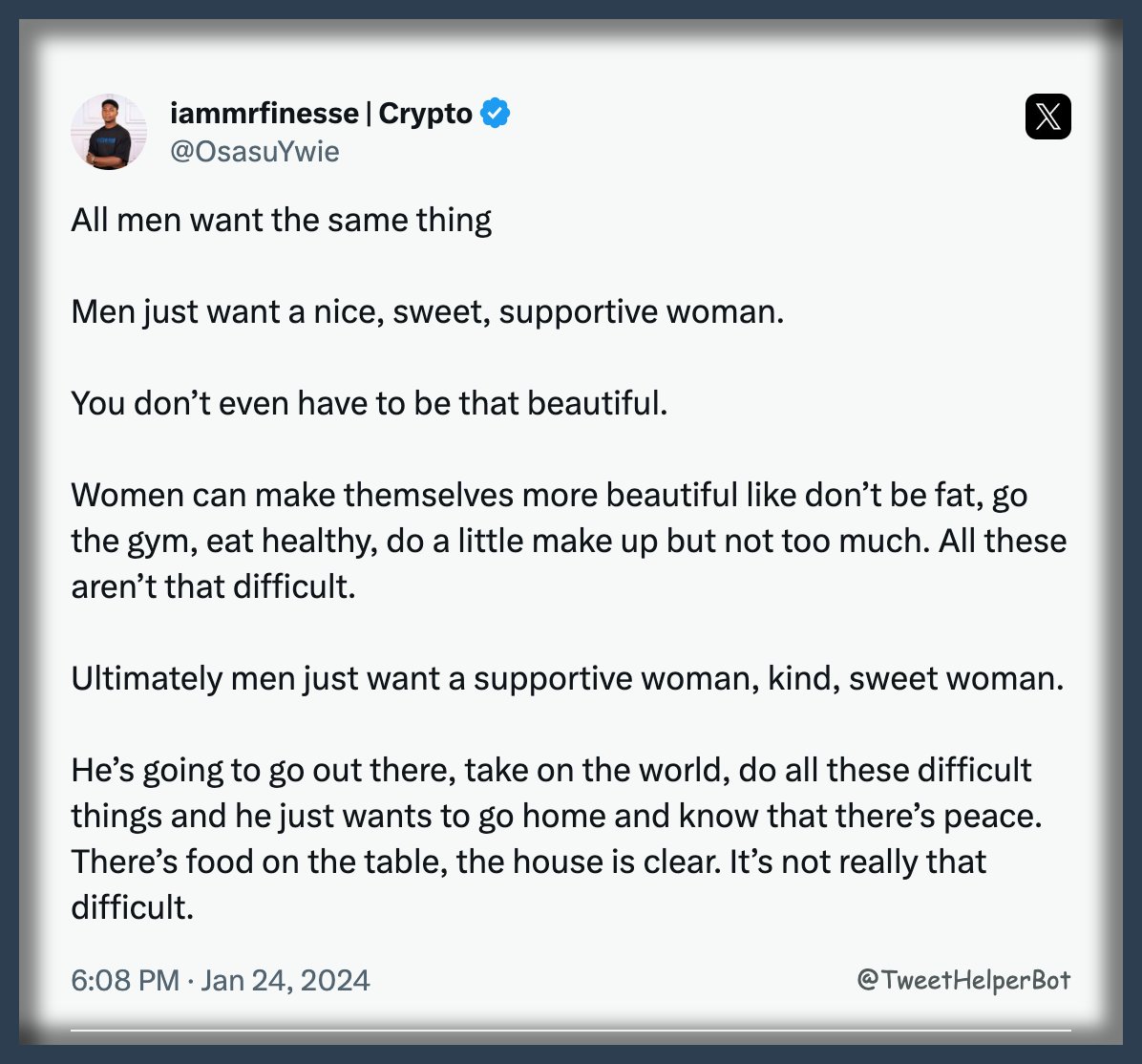Viewport: 1142px width, 1064px height.
Task: Click the X logo icon
Action: [x=1047, y=117]
